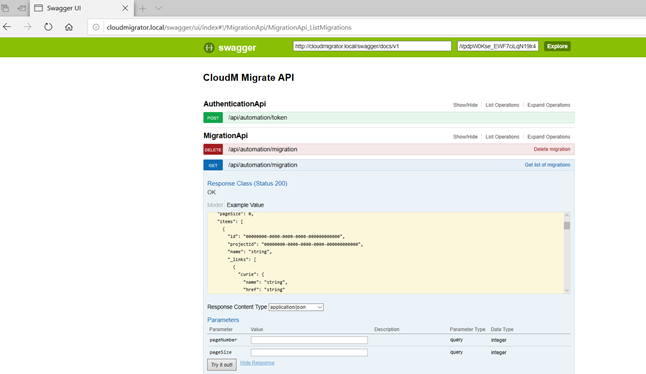Click the scroll down arrow of example box
The height and width of the screenshot is (374, 646).
click(x=567, y=290)
